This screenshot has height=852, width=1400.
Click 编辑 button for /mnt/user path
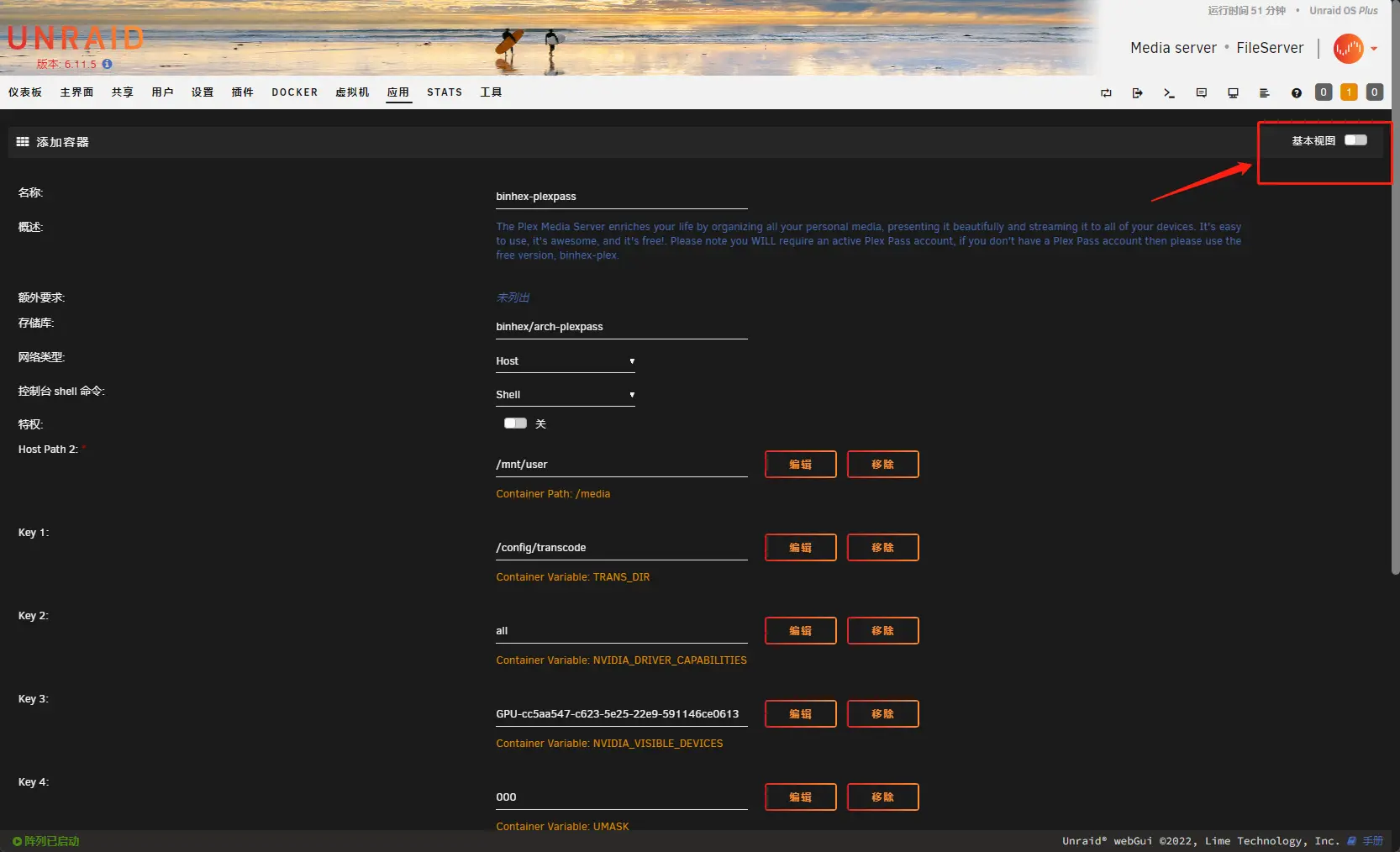[x=800, y=464]
